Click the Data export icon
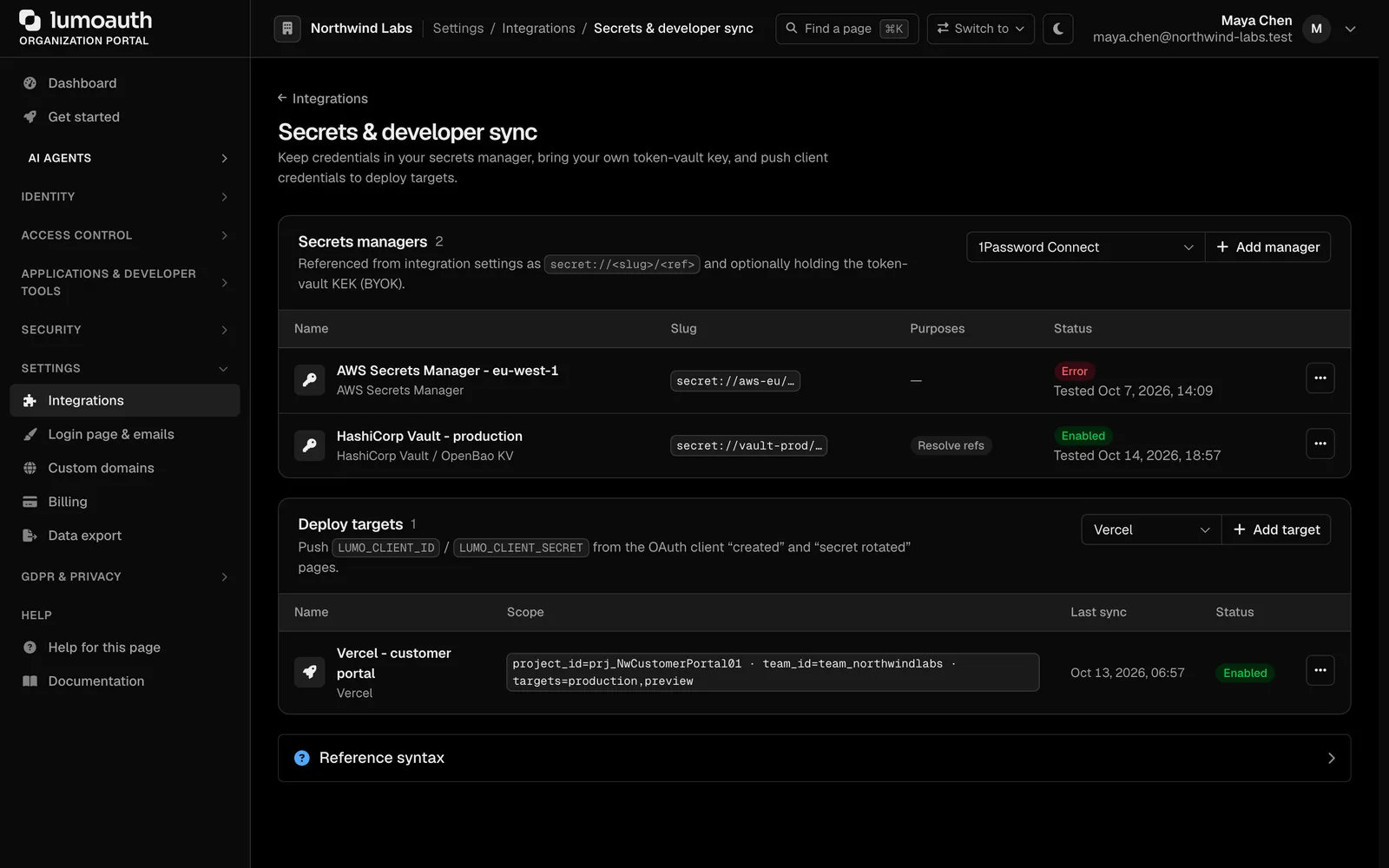This screenshot has height=868, width=1389. (x=30, y=536)
